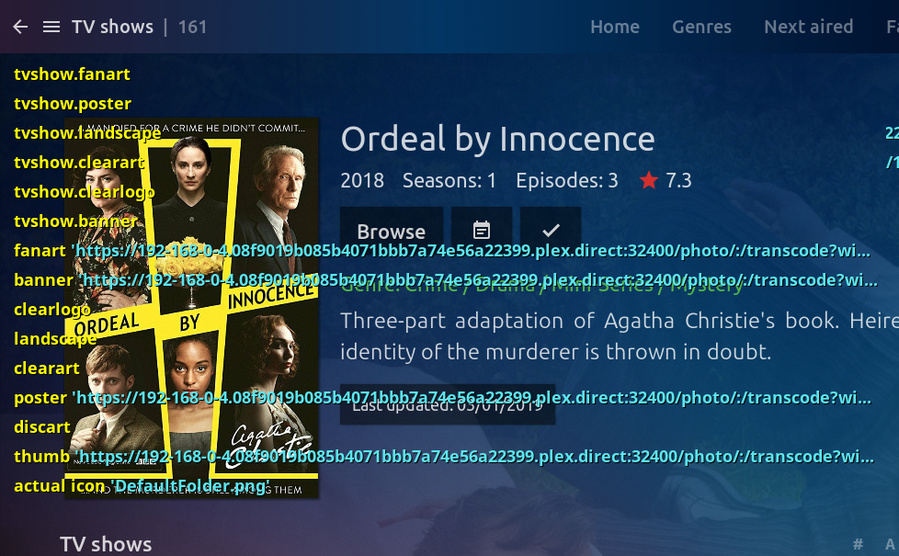Select the TV shows section heading below
899x556 pixels.
pos(106,544)
